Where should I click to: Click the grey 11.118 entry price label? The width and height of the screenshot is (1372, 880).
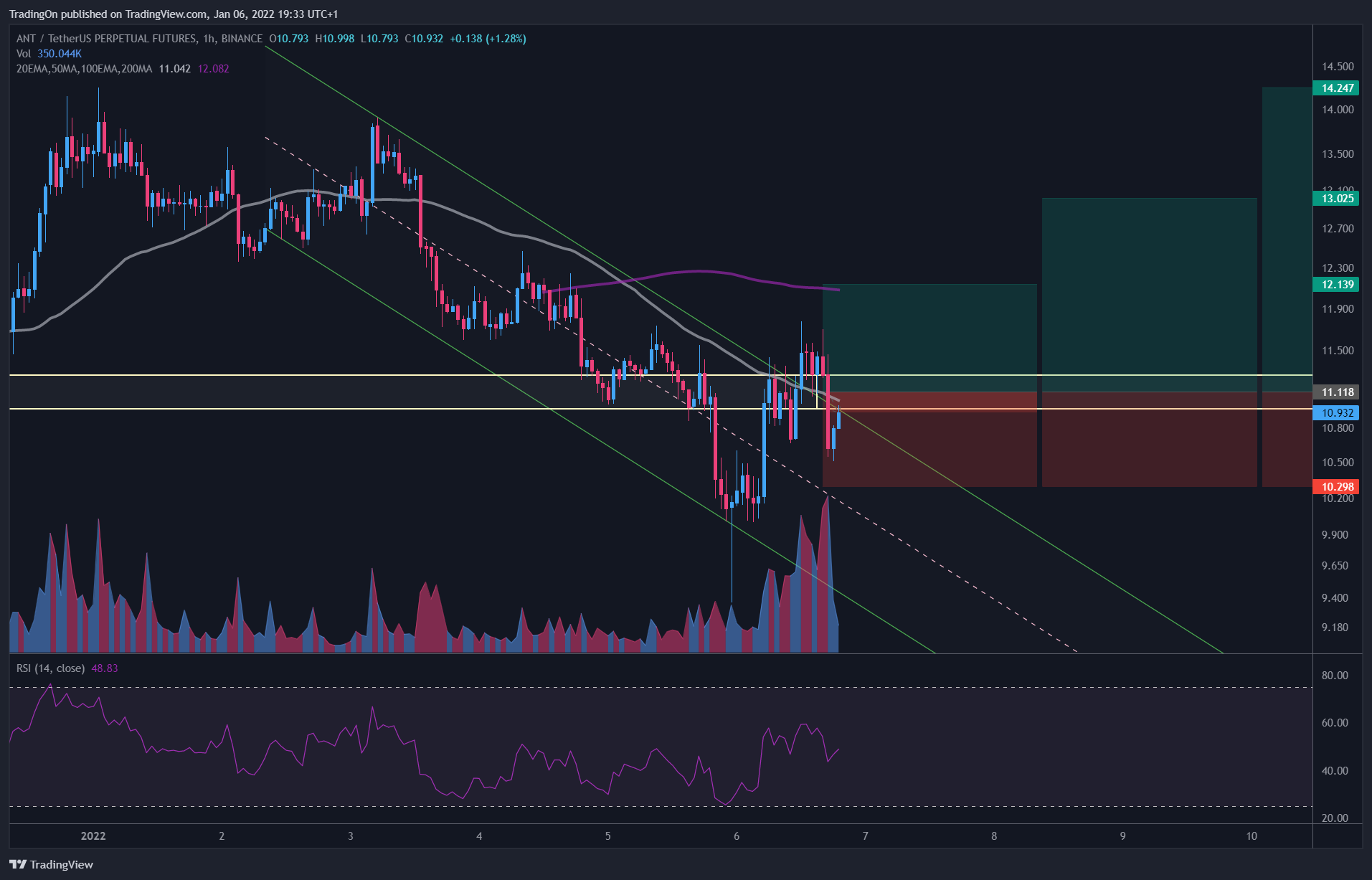click(1336, 392)
